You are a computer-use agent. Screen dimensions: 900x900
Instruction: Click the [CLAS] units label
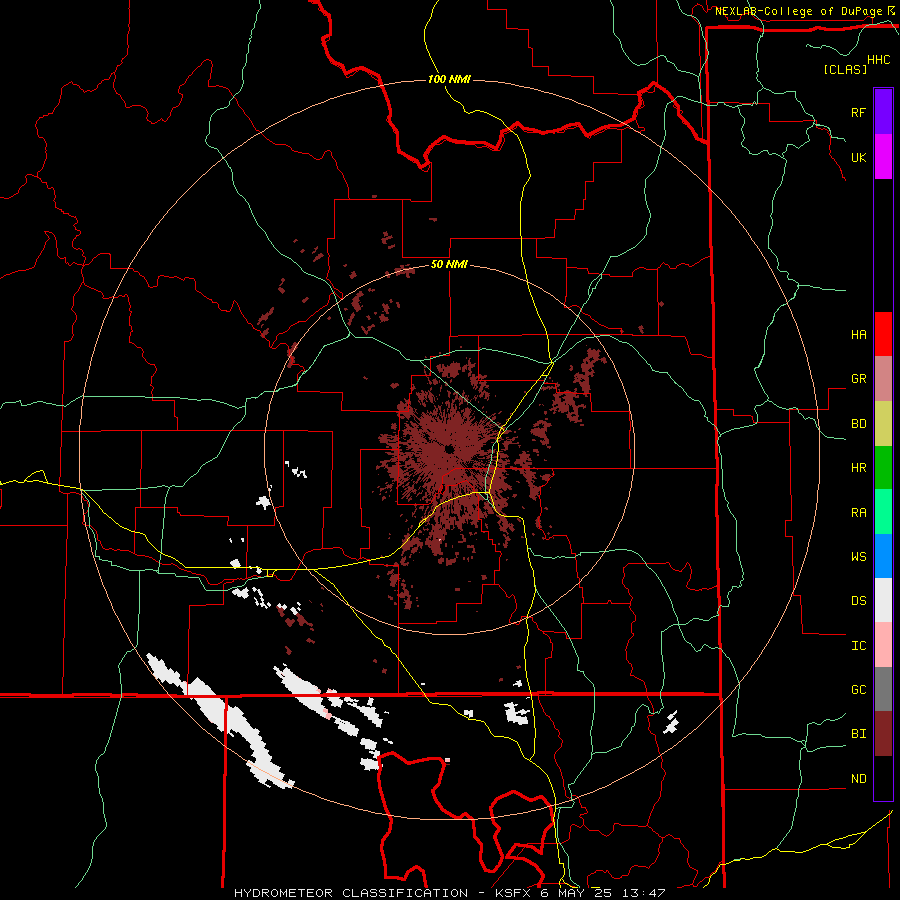[x=845, y=69]
